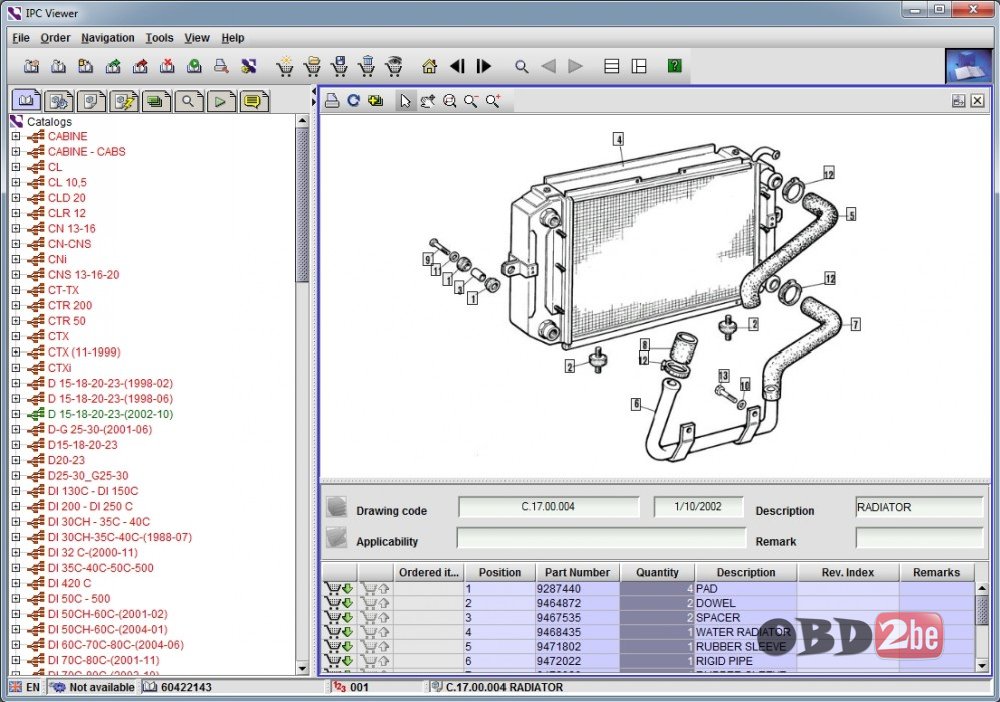This screenshot has height=702, width=1000.
Task: Click the main toolbar icon with red X
Action: point(167,66)
